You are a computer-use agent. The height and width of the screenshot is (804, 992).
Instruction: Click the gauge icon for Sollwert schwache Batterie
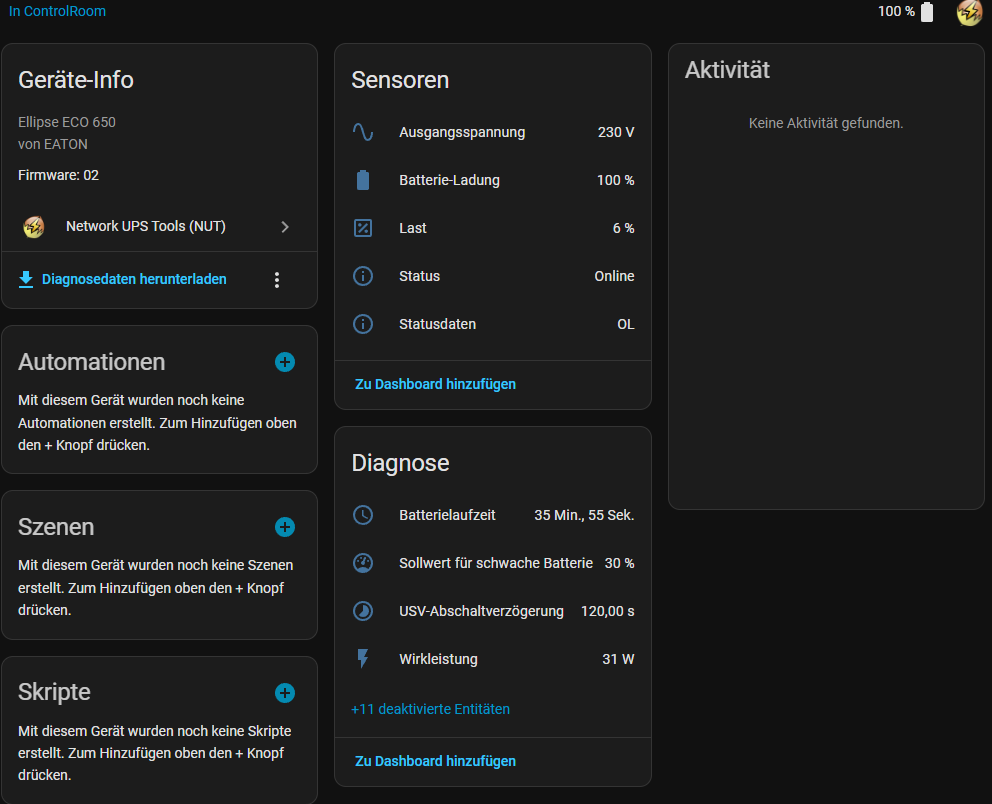coord(363,563)
